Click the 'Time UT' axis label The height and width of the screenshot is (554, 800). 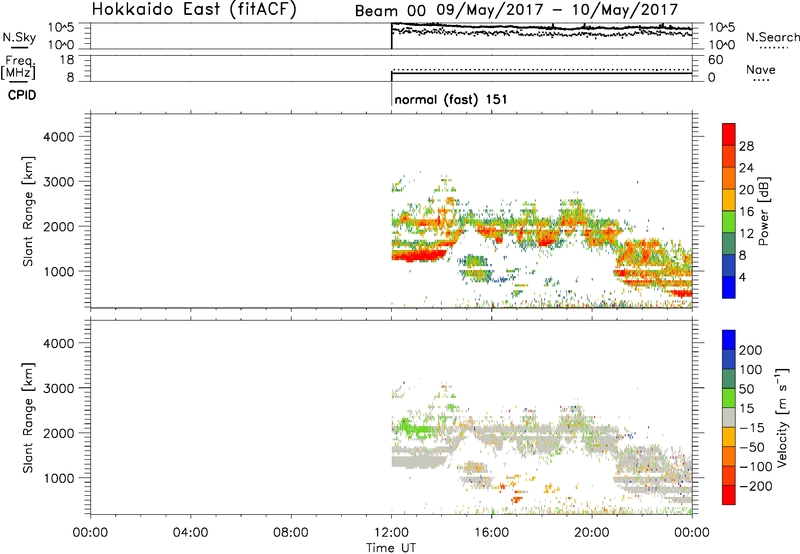(391, 548)
